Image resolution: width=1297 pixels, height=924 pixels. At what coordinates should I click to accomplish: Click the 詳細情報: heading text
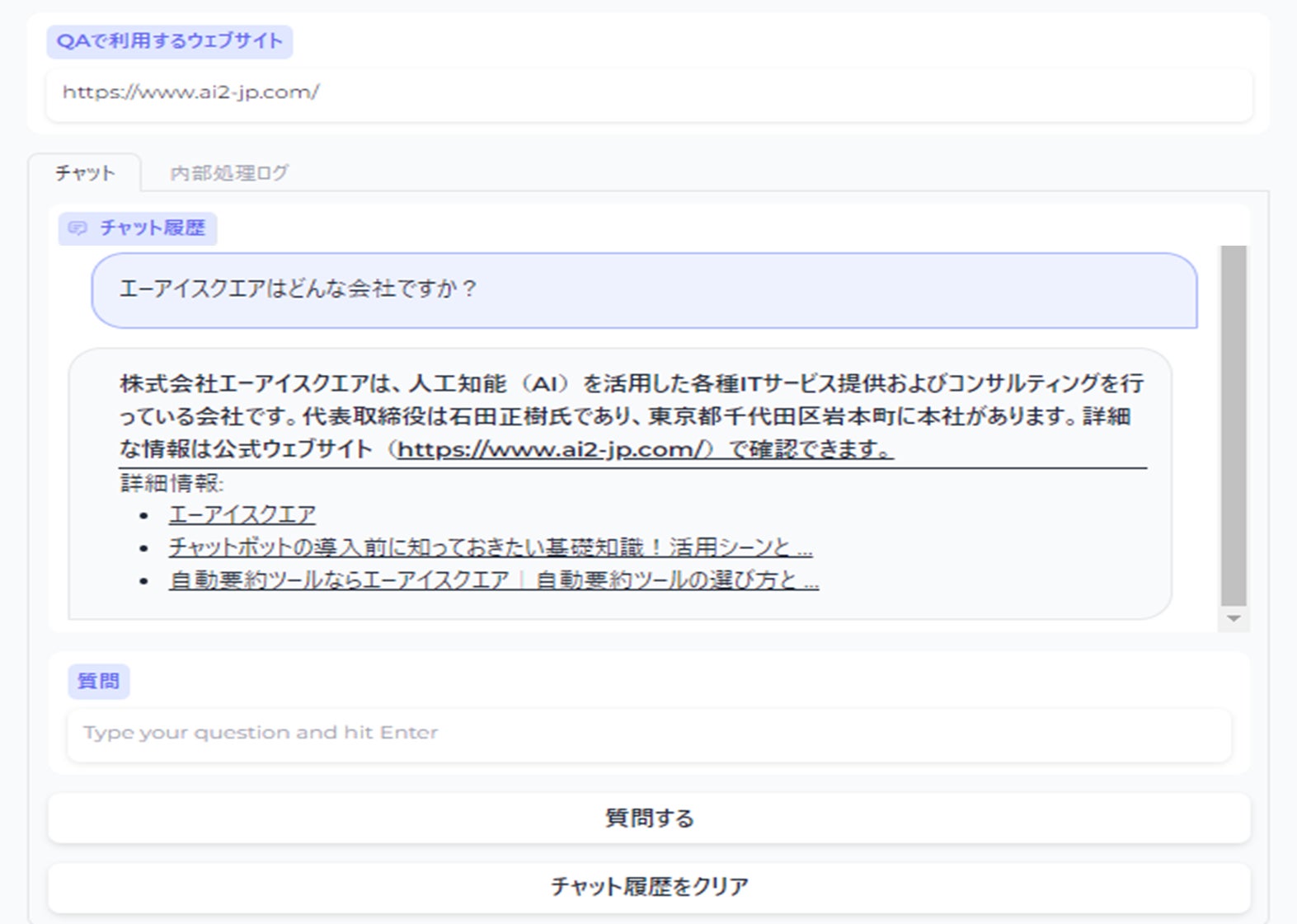(x=172, y=483)
